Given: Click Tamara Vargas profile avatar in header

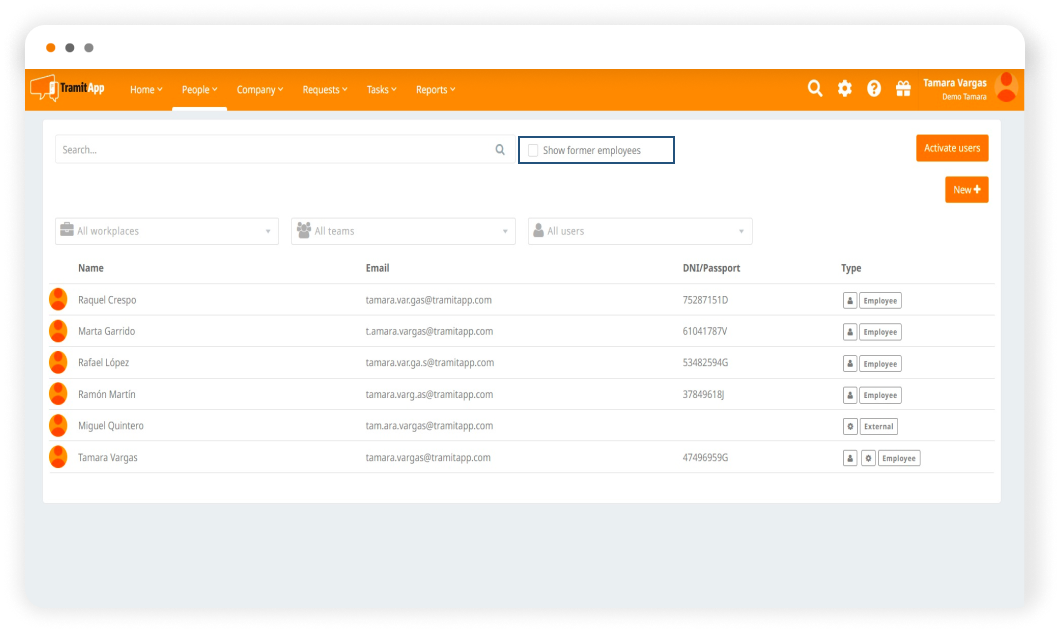Looking at the screenshot, I should [1006, 88].
